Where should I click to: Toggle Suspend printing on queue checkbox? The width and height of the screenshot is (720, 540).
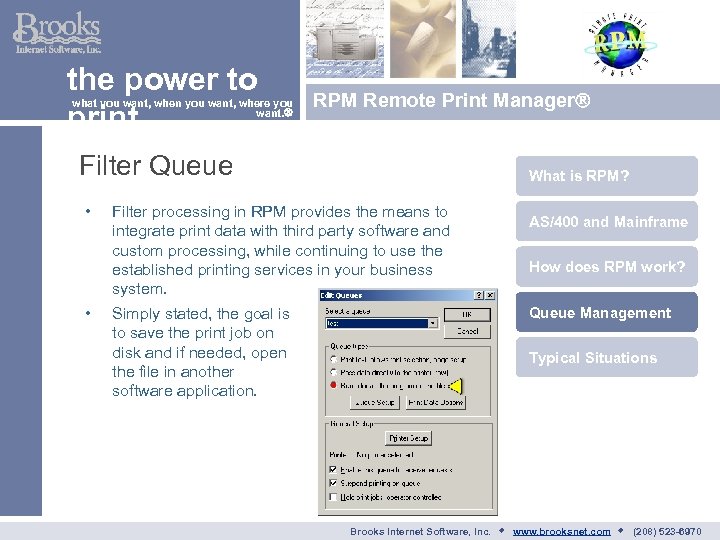[x=333, y=483]
